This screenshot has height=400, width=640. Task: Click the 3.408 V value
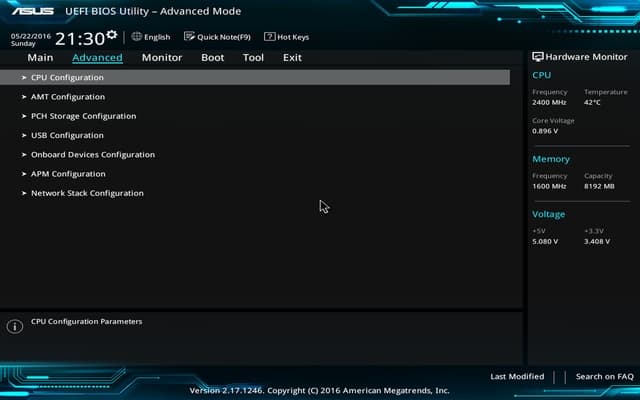pyautogui.click(x=597, y=242)
